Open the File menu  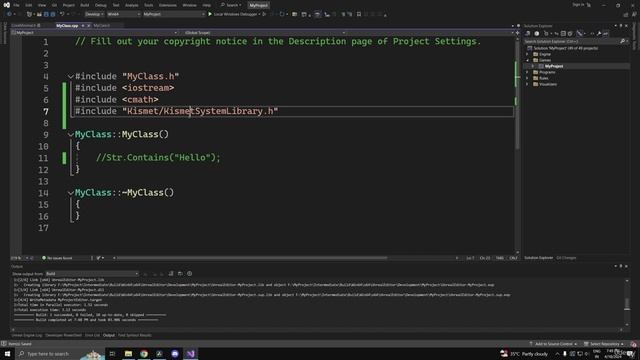click(16, 5)
